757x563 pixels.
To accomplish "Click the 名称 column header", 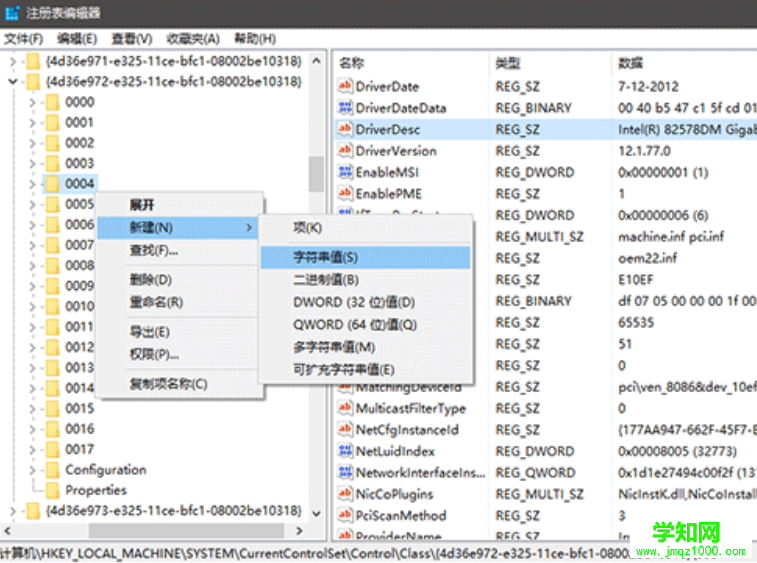I will point(352,63).
